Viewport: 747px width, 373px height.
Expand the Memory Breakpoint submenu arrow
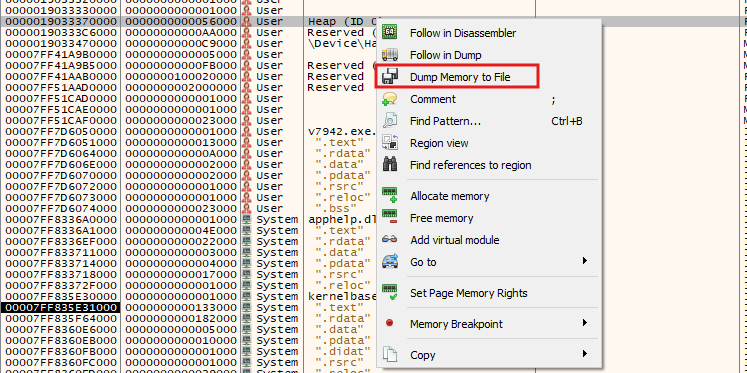(x=585, y=323)
